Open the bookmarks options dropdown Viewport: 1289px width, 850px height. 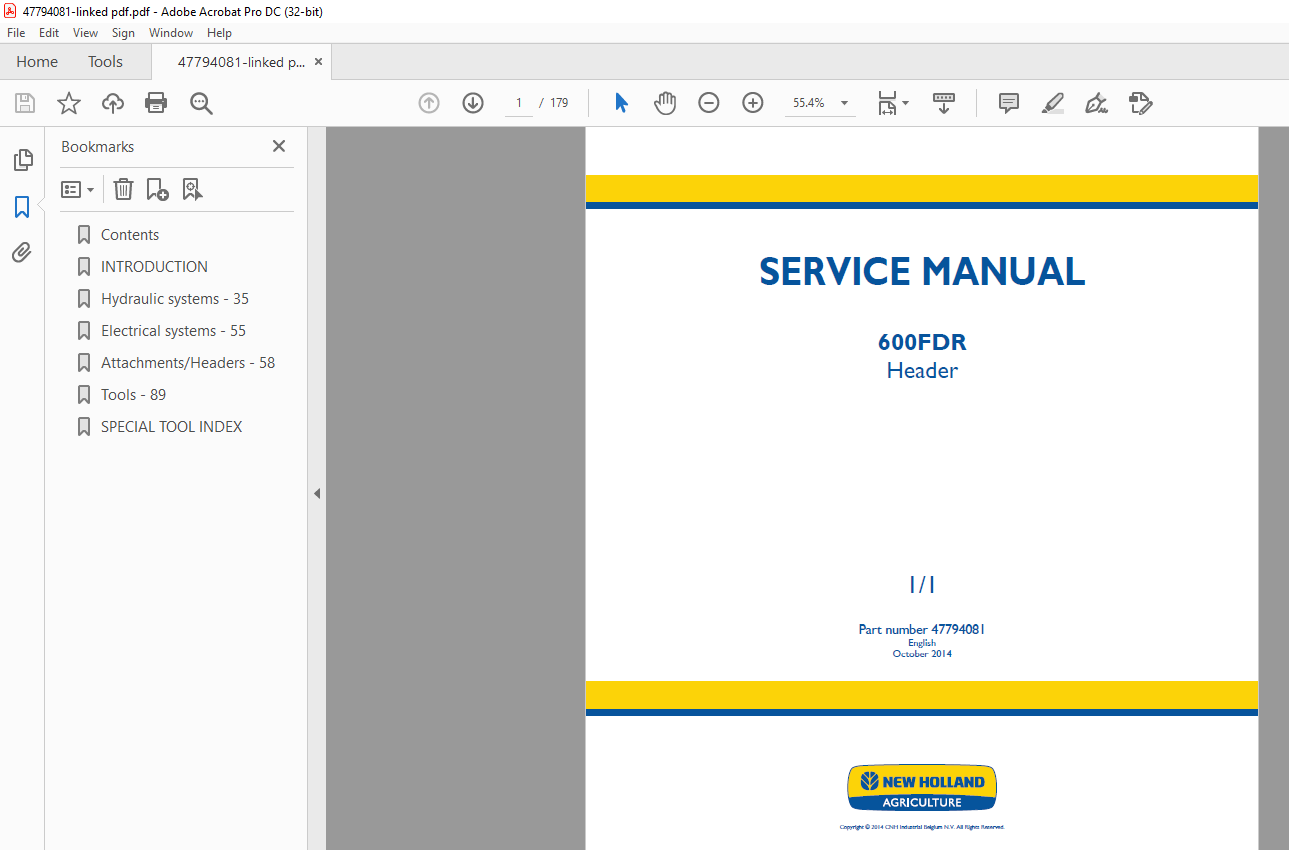pyautogui.click(x=77, y=189)
